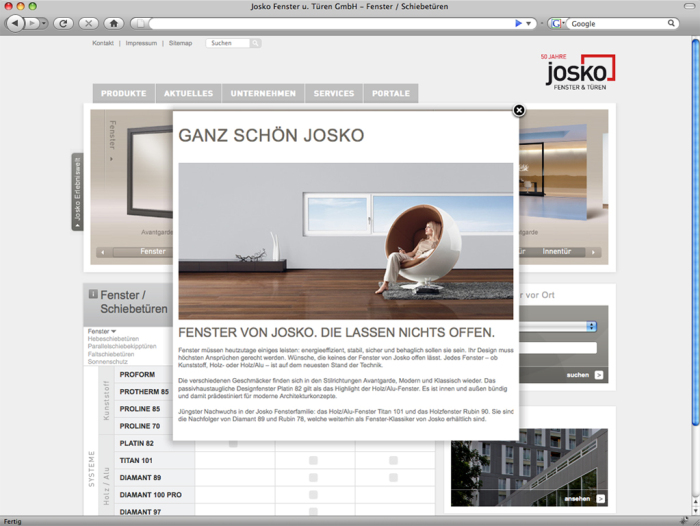Toggle the first checkbox in TITAN 101 row

[x=313, y=460]
